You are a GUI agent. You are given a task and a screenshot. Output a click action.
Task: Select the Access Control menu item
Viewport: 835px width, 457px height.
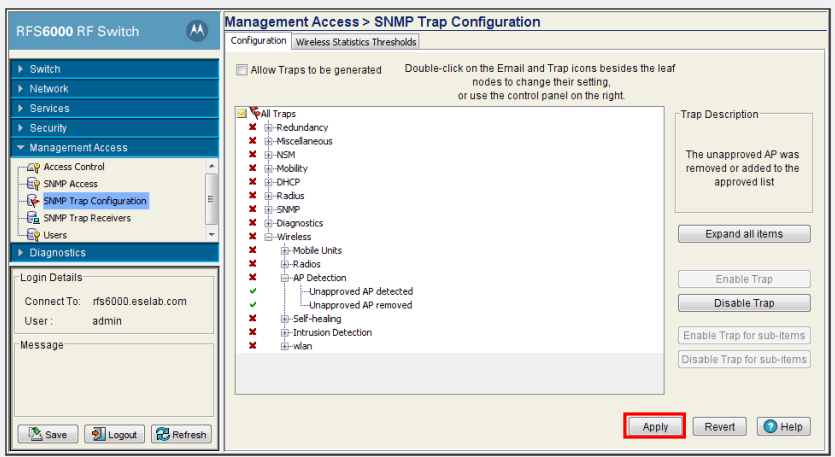pos(74,167)
